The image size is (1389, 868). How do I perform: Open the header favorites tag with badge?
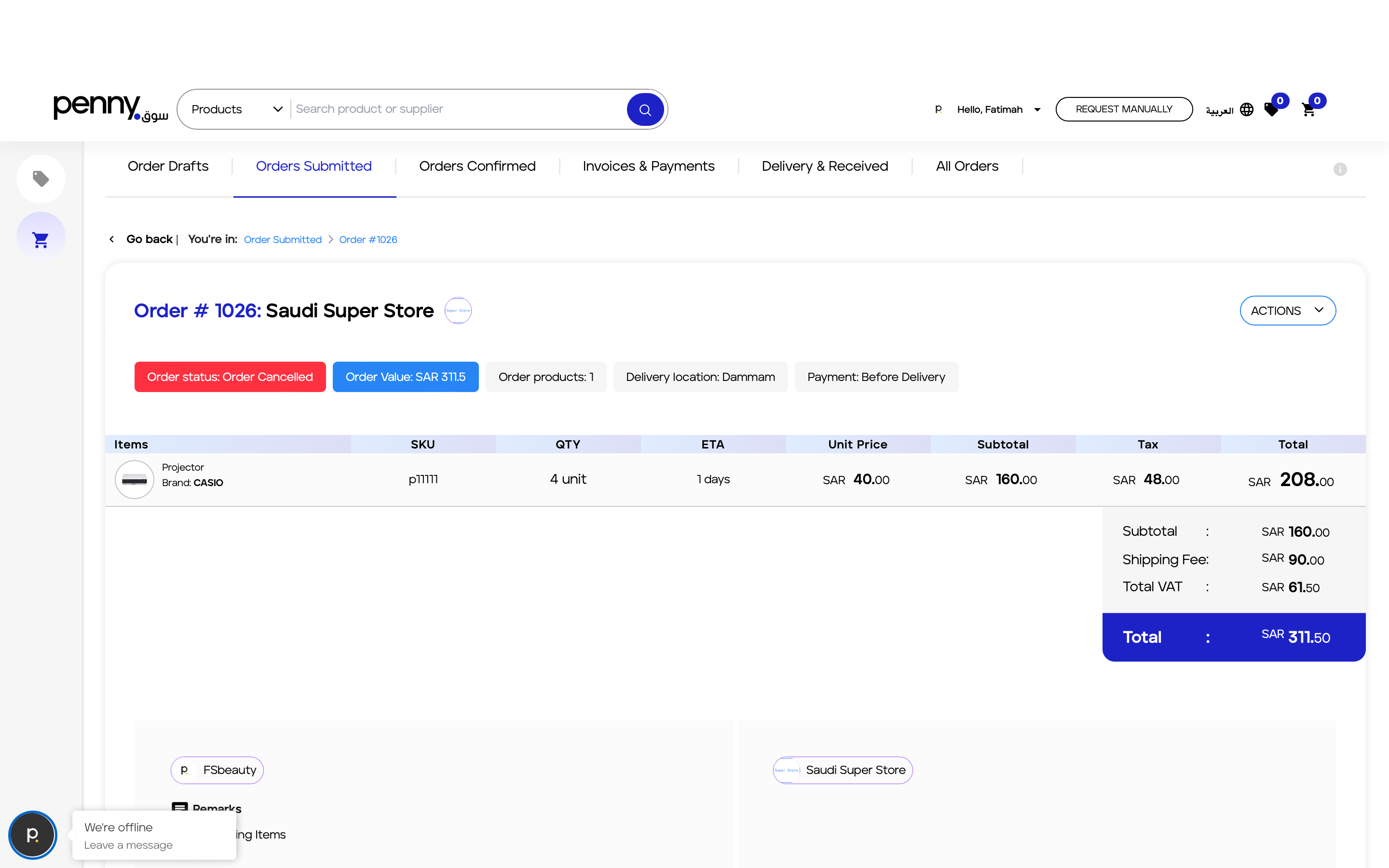pos(1272,109)
